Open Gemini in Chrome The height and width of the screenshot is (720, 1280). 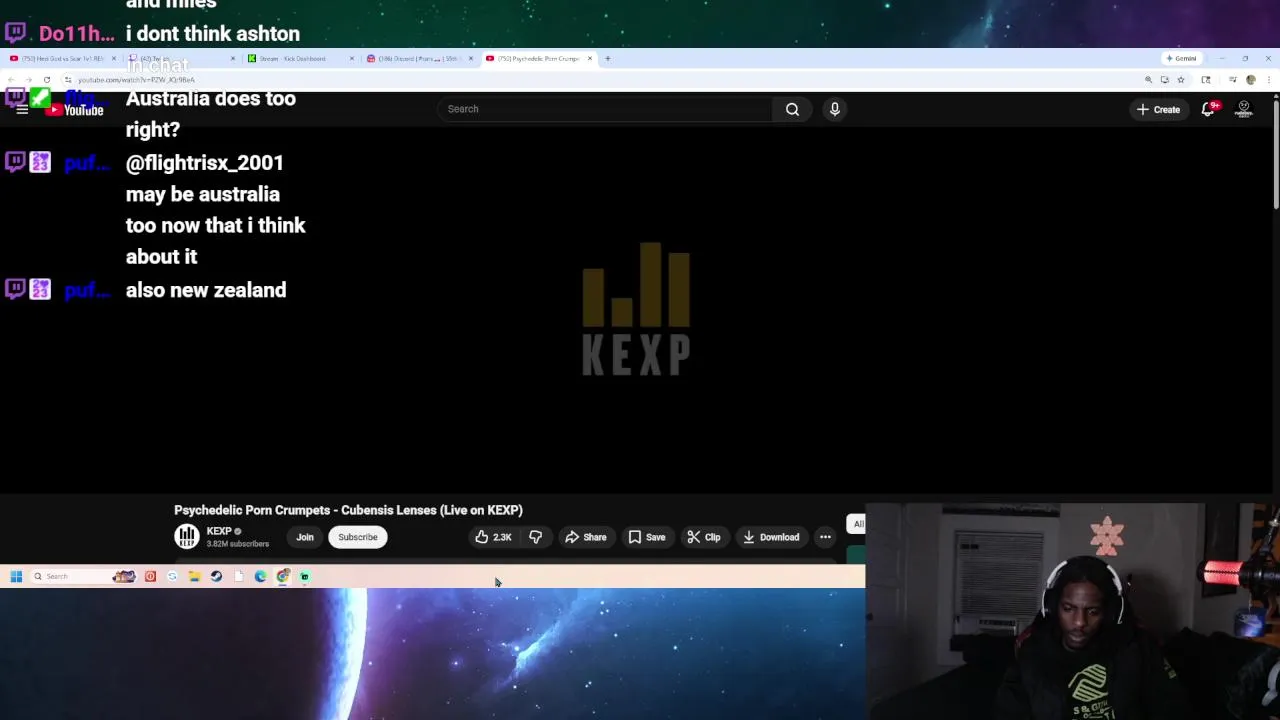(1181, 58)
